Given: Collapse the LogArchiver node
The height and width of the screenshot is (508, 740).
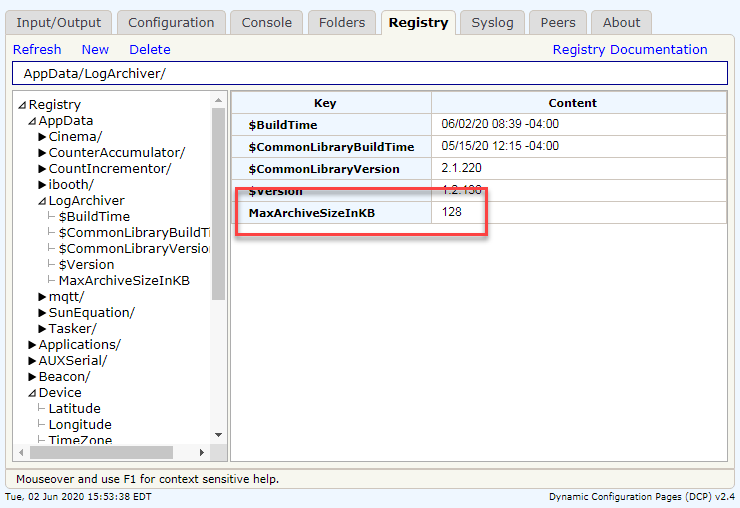Looking at the screenshot, I should [x=42, y=201].
